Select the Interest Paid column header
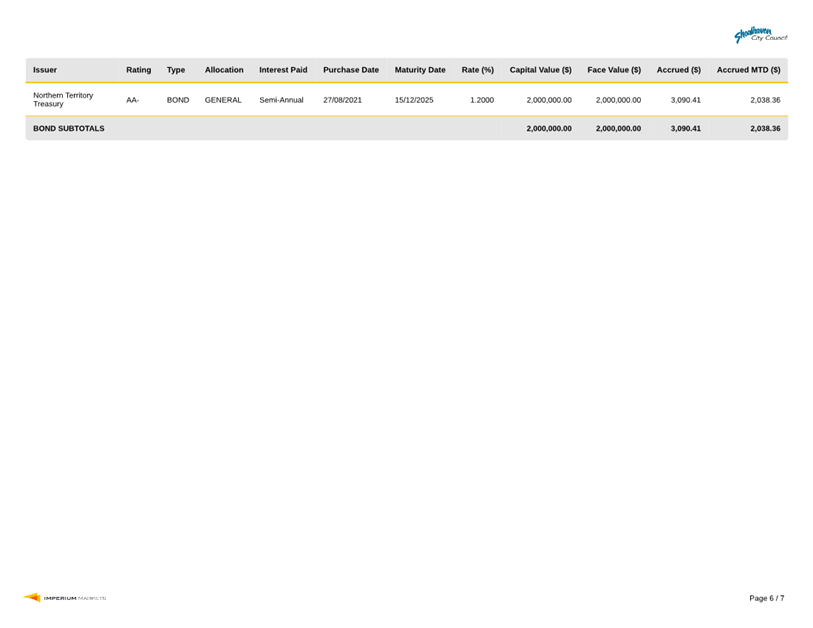813x628 pixels. click(x=283, y=70)
